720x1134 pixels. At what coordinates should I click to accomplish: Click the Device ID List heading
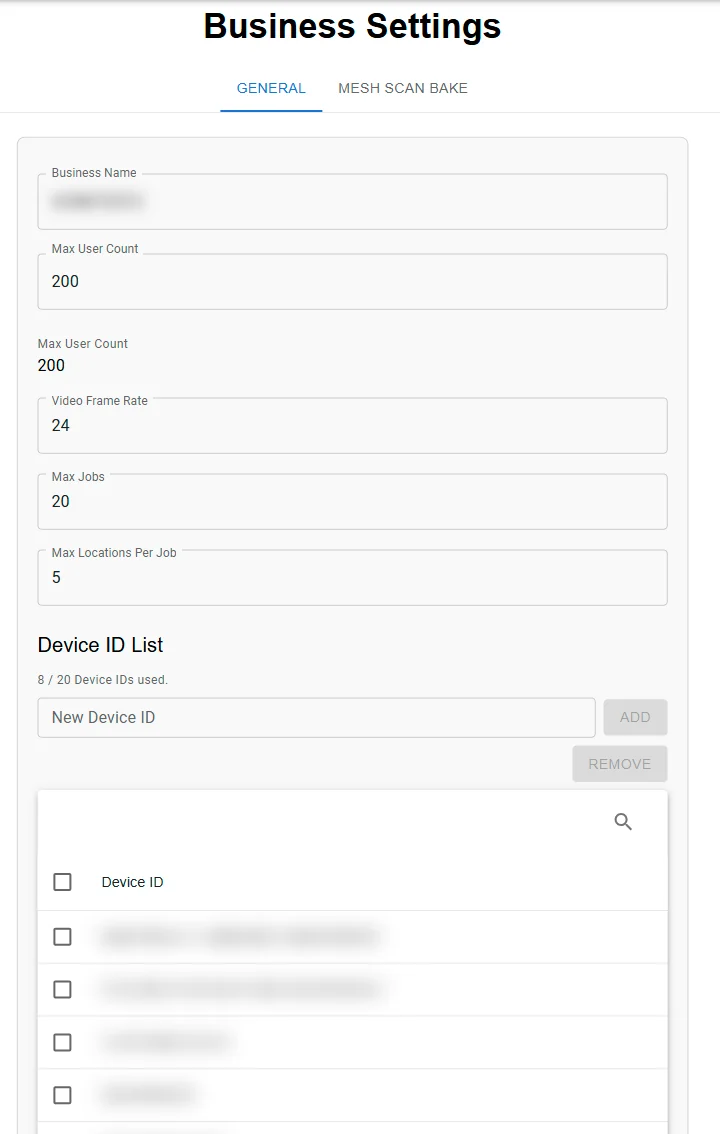click(x=100, y=645)
